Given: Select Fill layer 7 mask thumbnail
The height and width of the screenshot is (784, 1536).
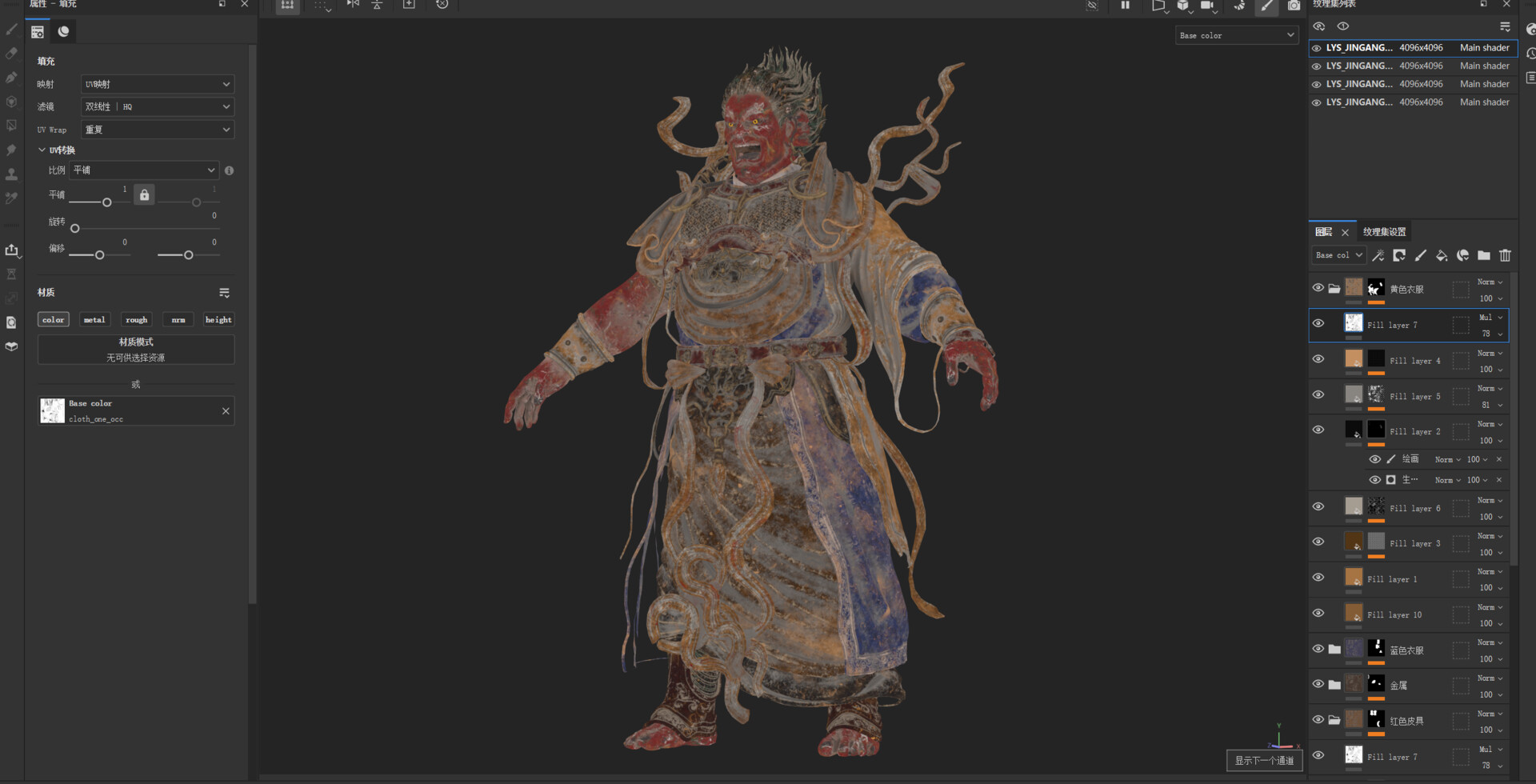Looking at the screenshot, I should coord(1353,323).
